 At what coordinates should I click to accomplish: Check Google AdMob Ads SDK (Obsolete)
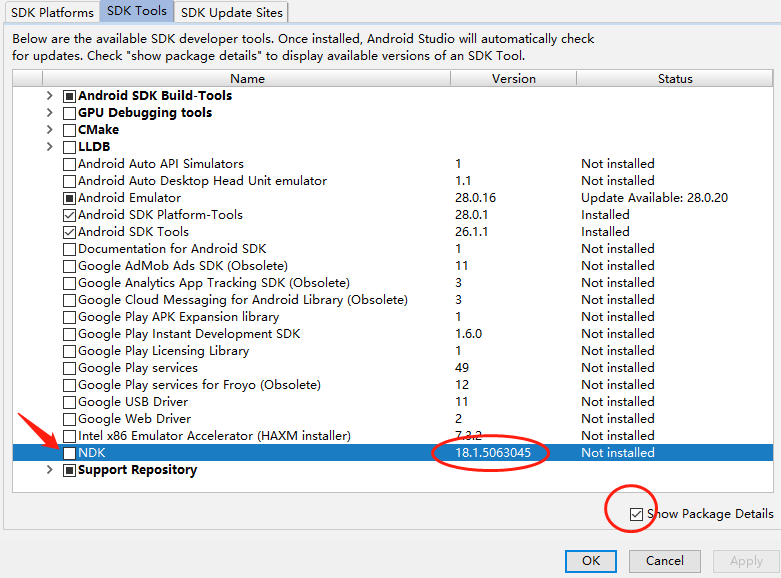[70, 266]
